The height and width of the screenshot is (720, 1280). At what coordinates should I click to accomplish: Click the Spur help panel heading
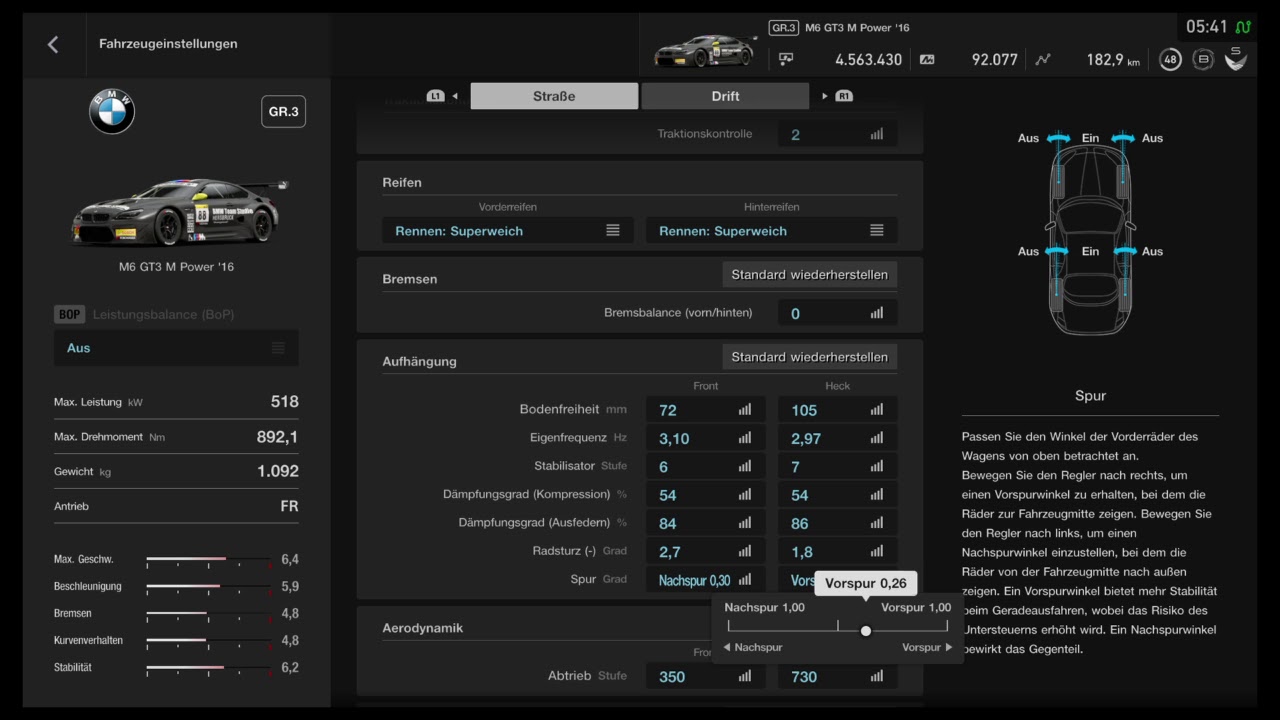pyautogui.click(x=1090, y=396)
